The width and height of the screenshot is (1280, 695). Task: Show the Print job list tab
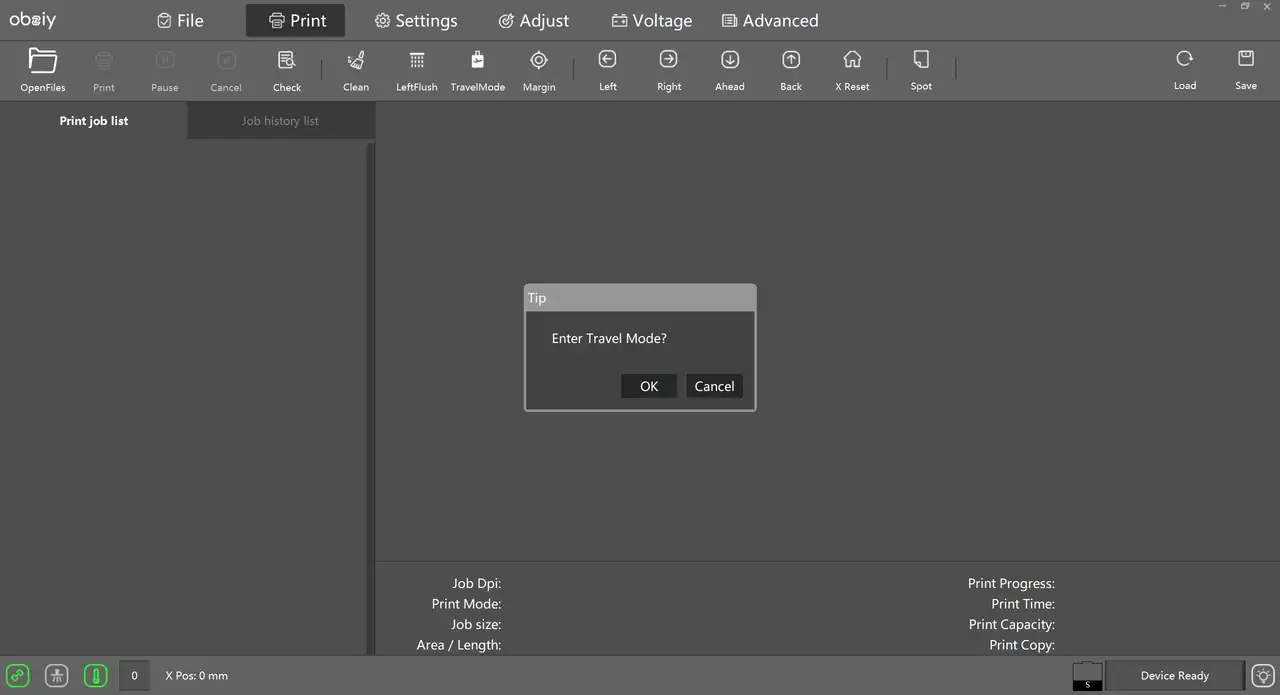[x=94, y=121]
